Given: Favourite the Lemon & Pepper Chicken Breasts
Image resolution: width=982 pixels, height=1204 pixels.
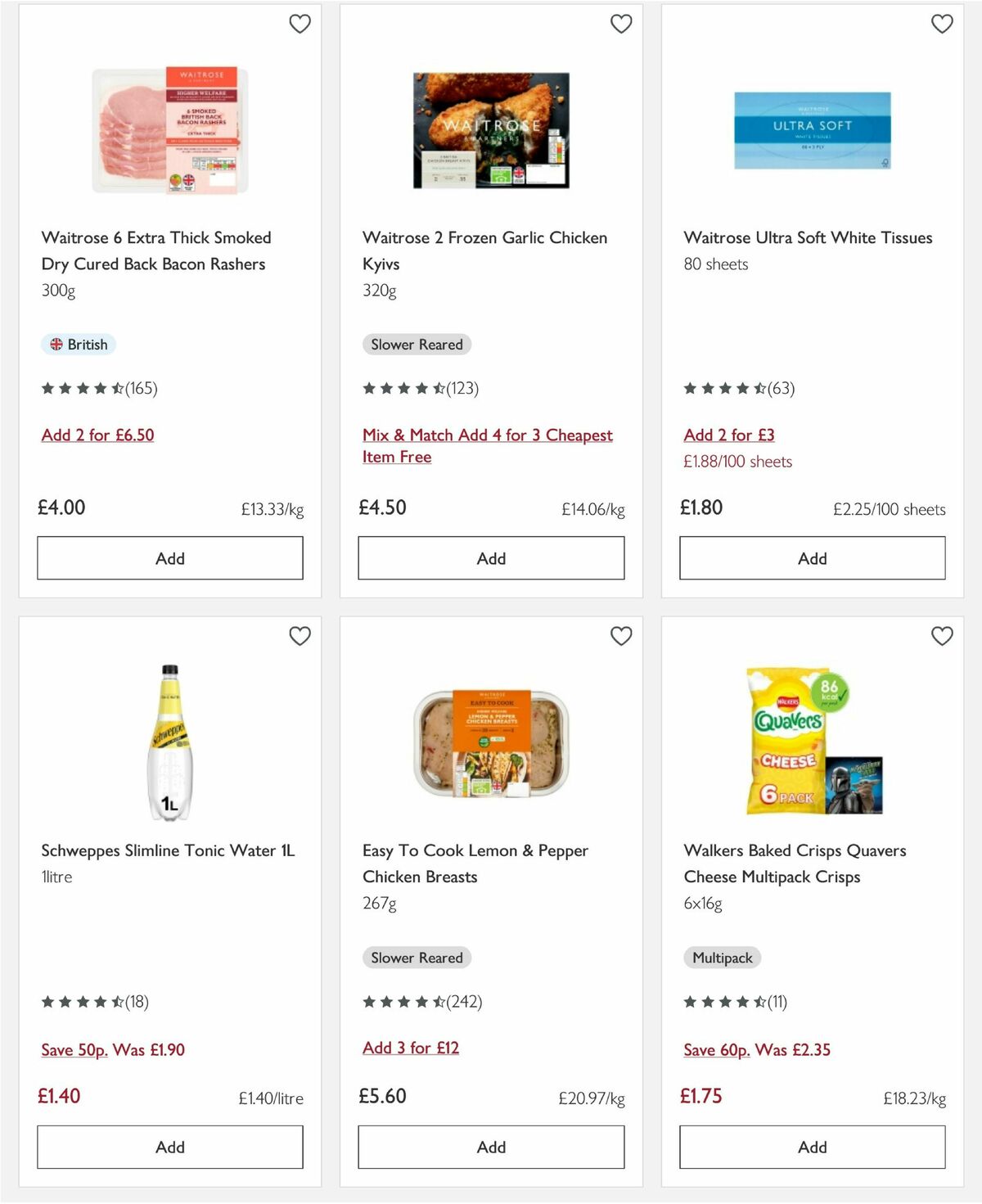Looking at the screenshot, I should [621, 635].
